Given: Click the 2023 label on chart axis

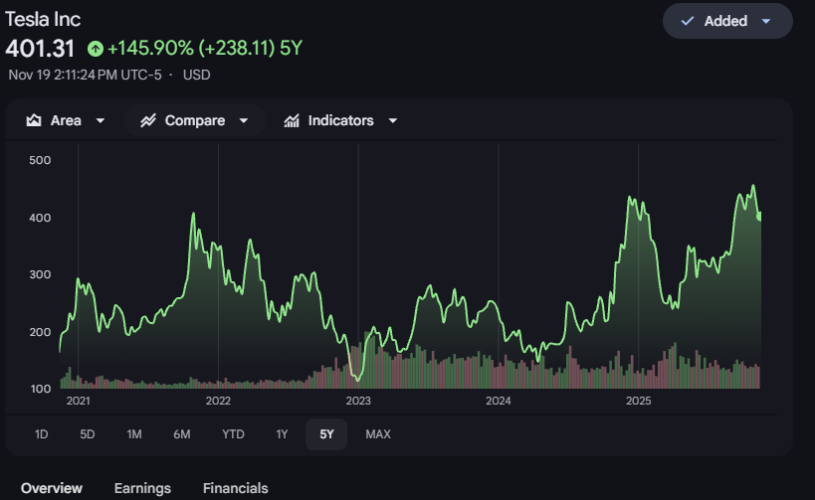Looking at the screenshot, I should coord(358,401).
